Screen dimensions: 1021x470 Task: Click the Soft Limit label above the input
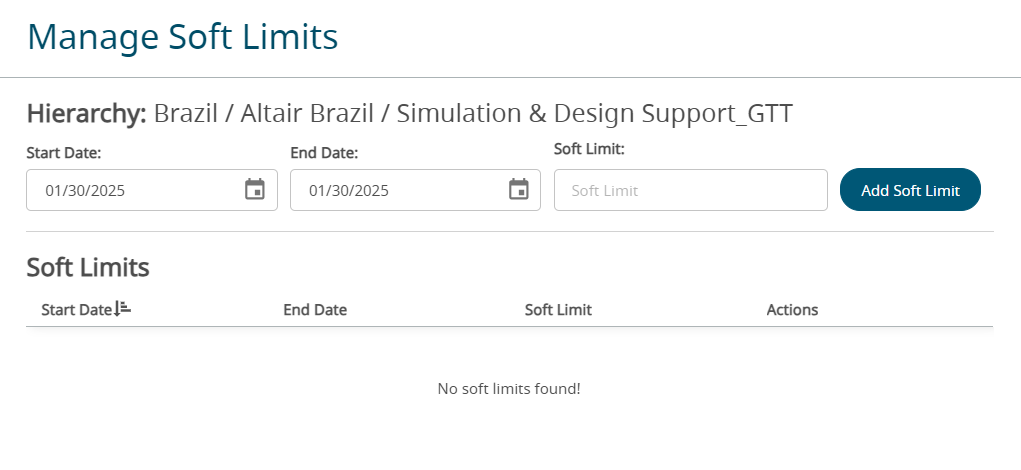pos(589,149)
